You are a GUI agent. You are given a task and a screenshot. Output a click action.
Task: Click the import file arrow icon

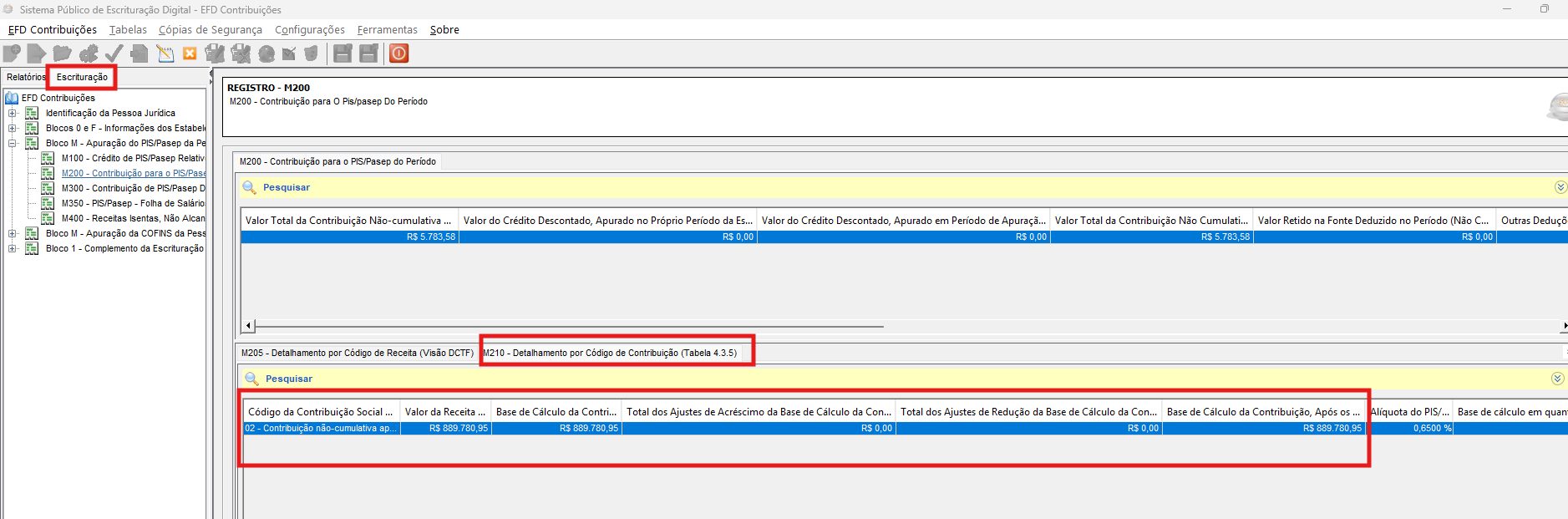[x=36, y=54]
